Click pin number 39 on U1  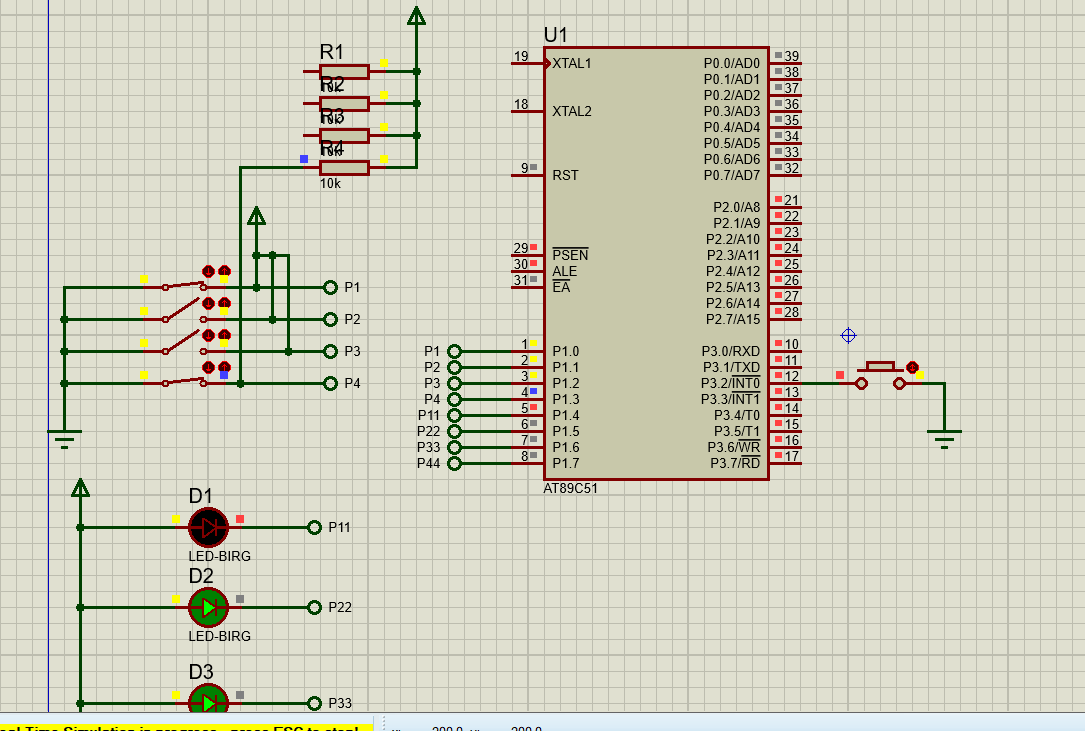click(792, 56)
